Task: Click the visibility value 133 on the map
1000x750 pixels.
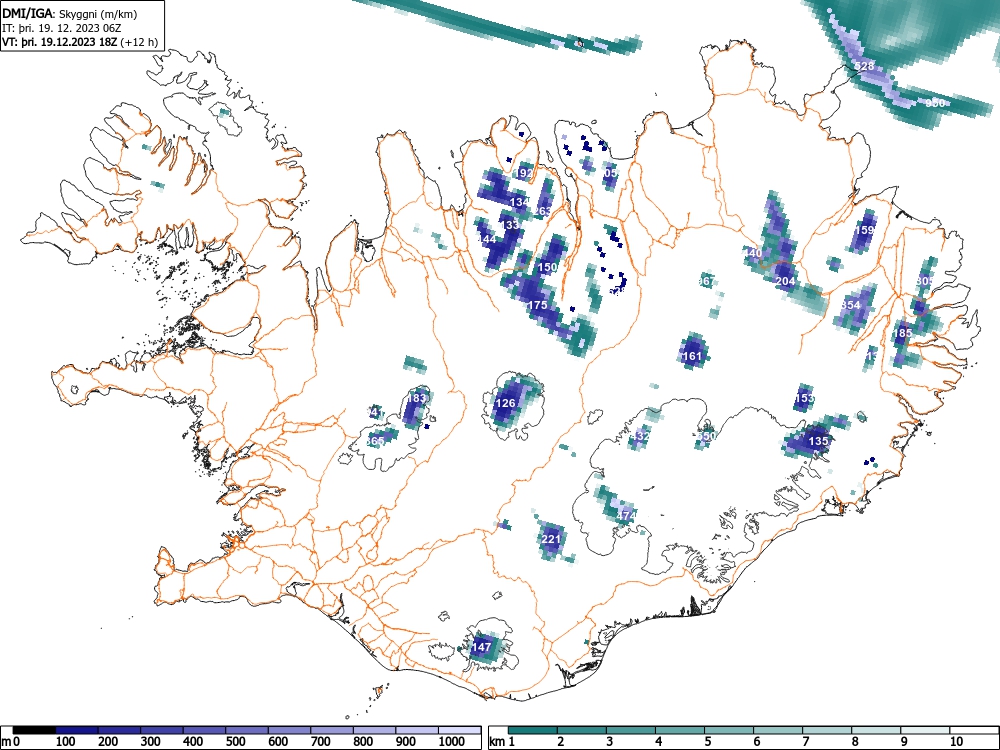Action: pyautogui.click(x=510, y=225)
